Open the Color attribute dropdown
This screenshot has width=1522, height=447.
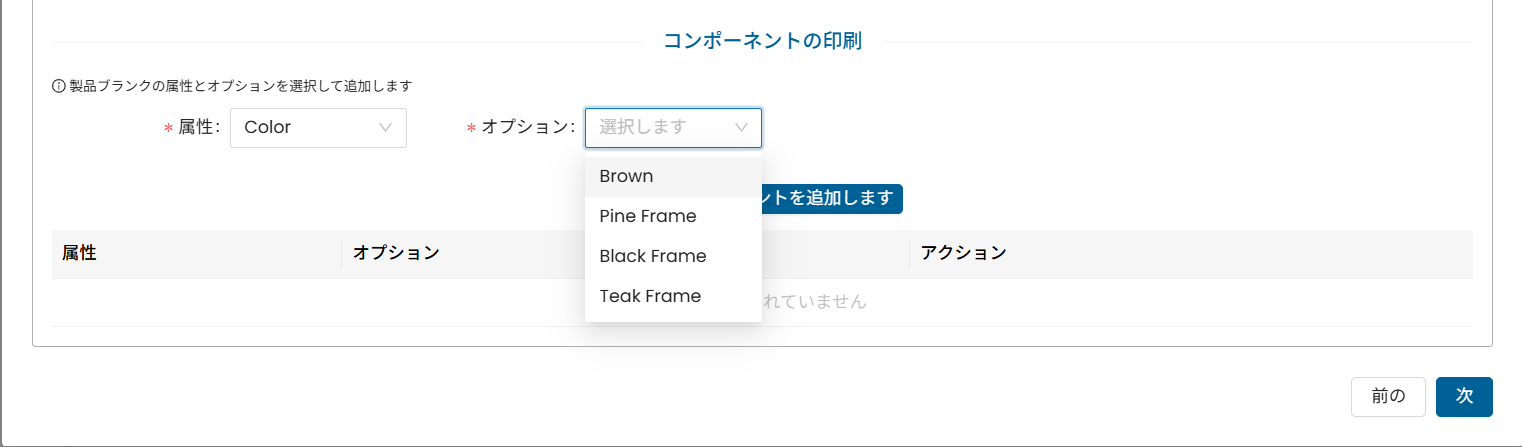[x=318, y=128]
